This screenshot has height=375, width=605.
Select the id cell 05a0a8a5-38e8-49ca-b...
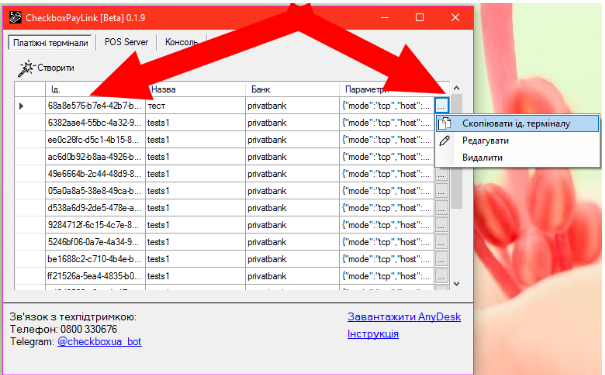(95, 191)
